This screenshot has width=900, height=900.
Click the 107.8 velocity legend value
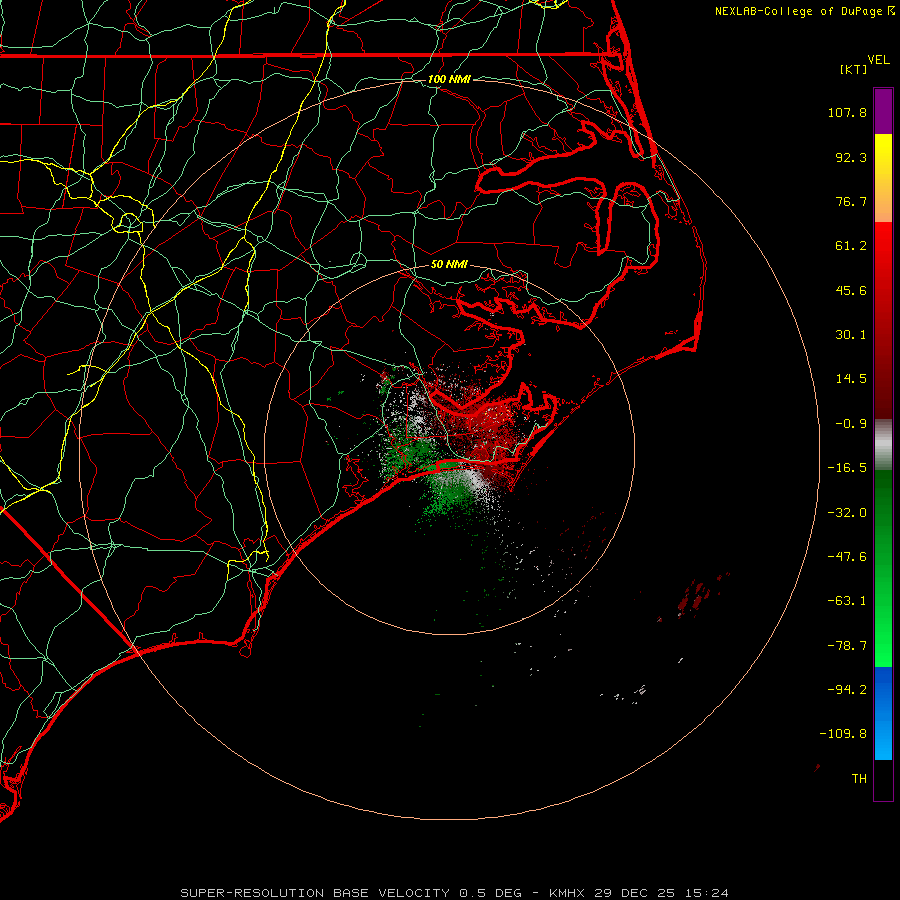[847, 112]
